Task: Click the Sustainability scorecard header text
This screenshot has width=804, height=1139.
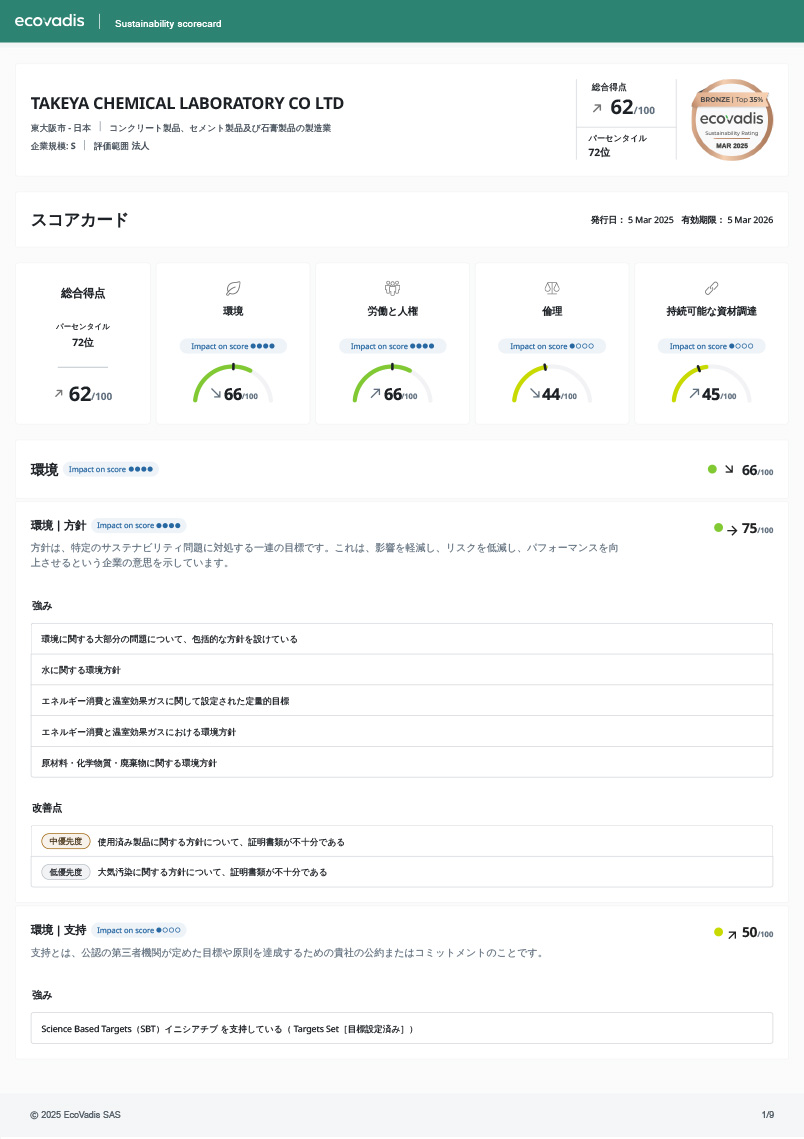Action: coord(168,24)
